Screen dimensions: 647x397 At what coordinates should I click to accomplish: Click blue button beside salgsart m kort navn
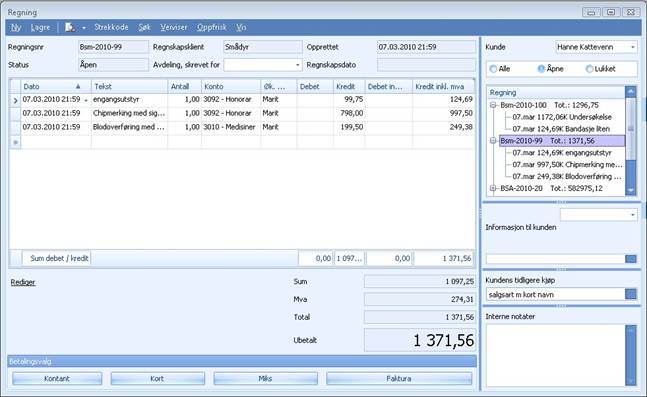click(x=630, y=294)
